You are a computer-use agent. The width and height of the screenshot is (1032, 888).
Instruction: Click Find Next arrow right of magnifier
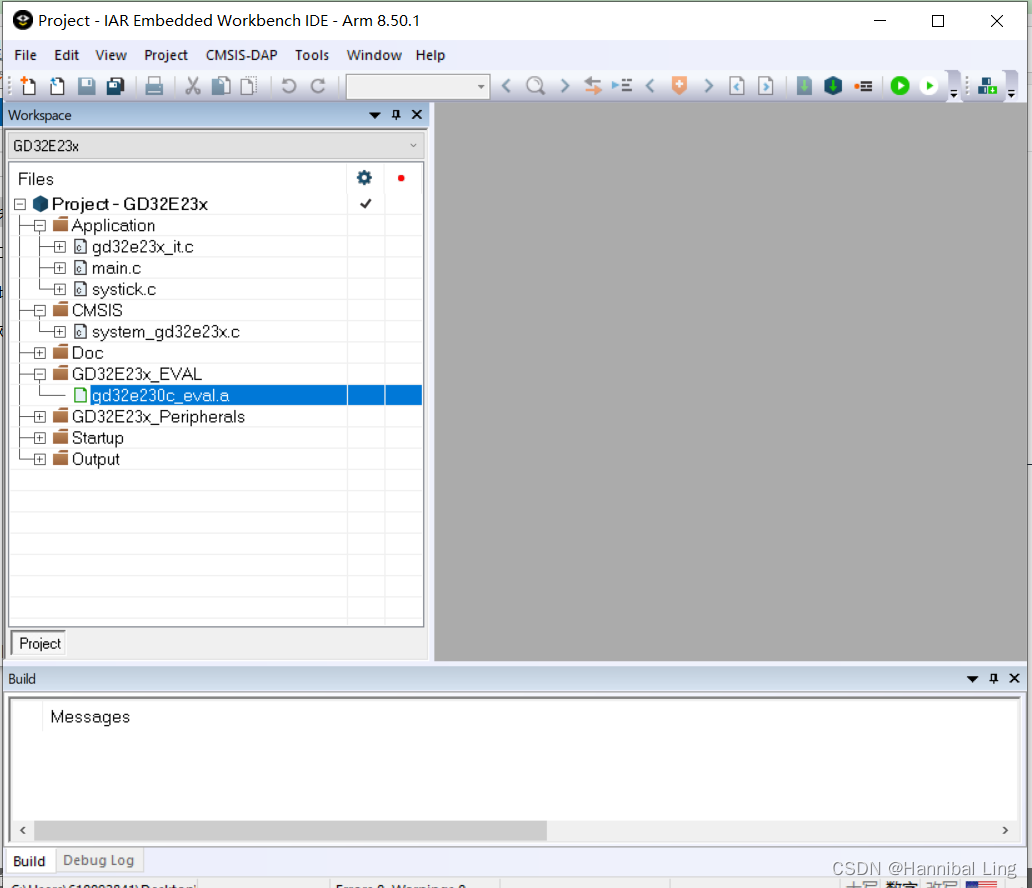coord(565,86)
